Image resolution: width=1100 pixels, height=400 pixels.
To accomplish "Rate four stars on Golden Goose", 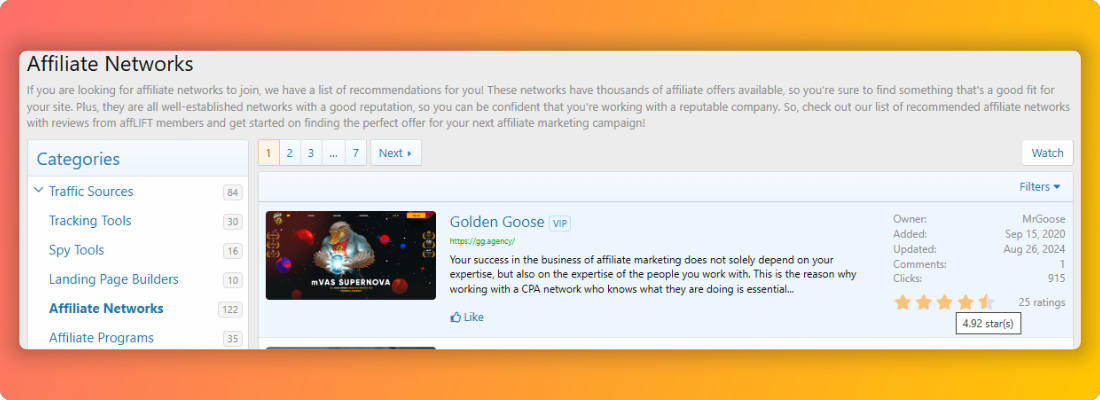I will (x=966, y=302).
